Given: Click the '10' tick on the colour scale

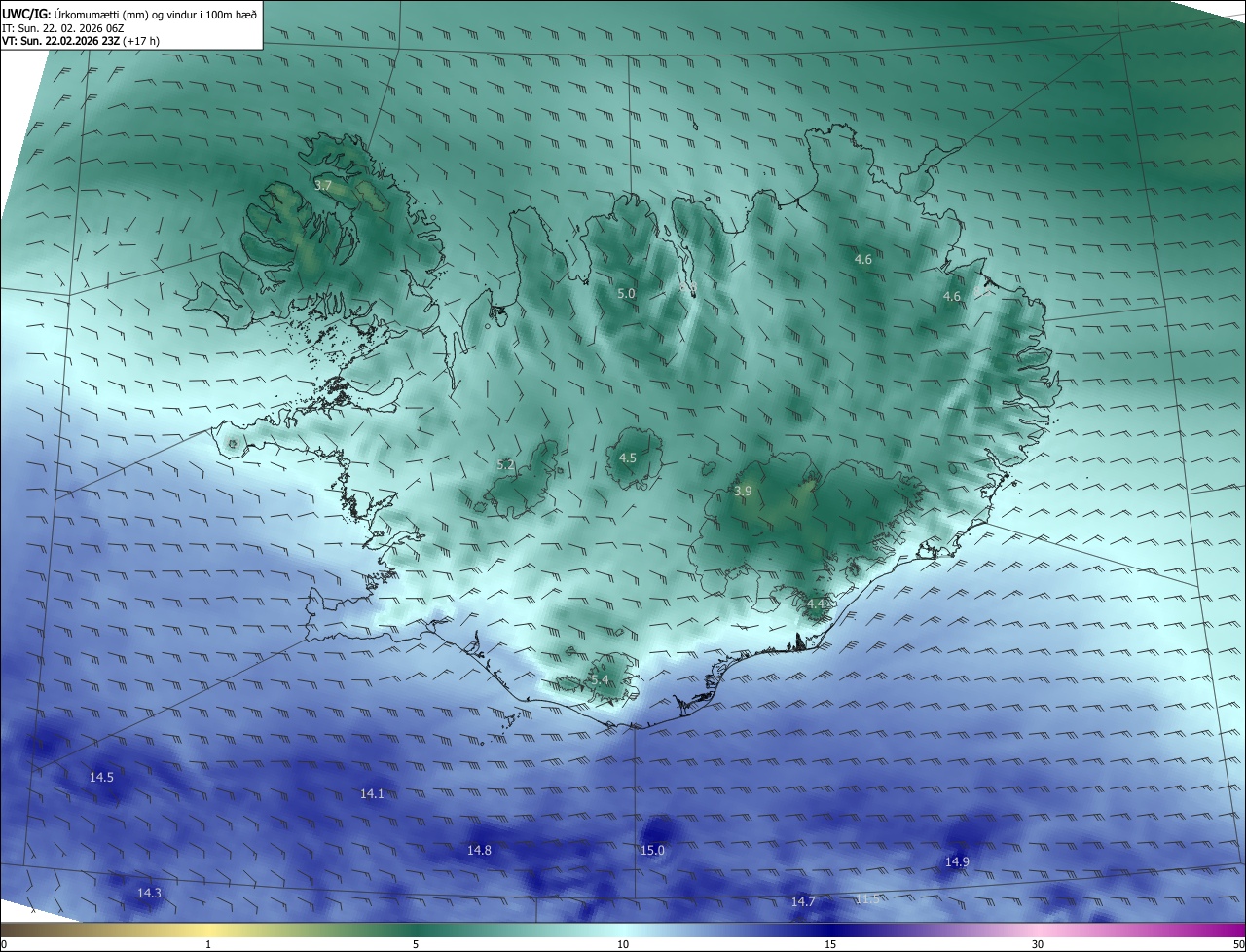Looking at the screenshot, I should (623, 944).
